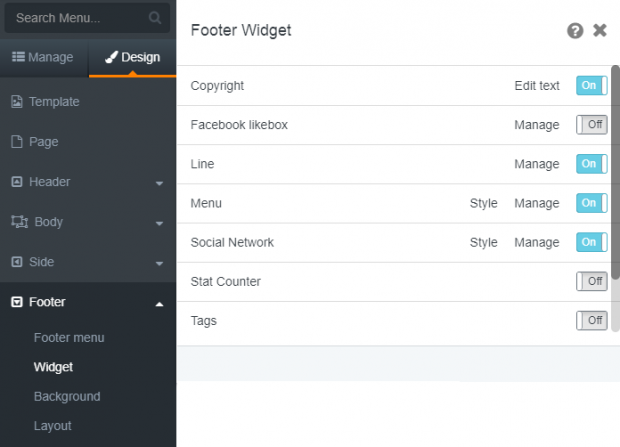Collapse the Footer section arrow

coord(159,304)
